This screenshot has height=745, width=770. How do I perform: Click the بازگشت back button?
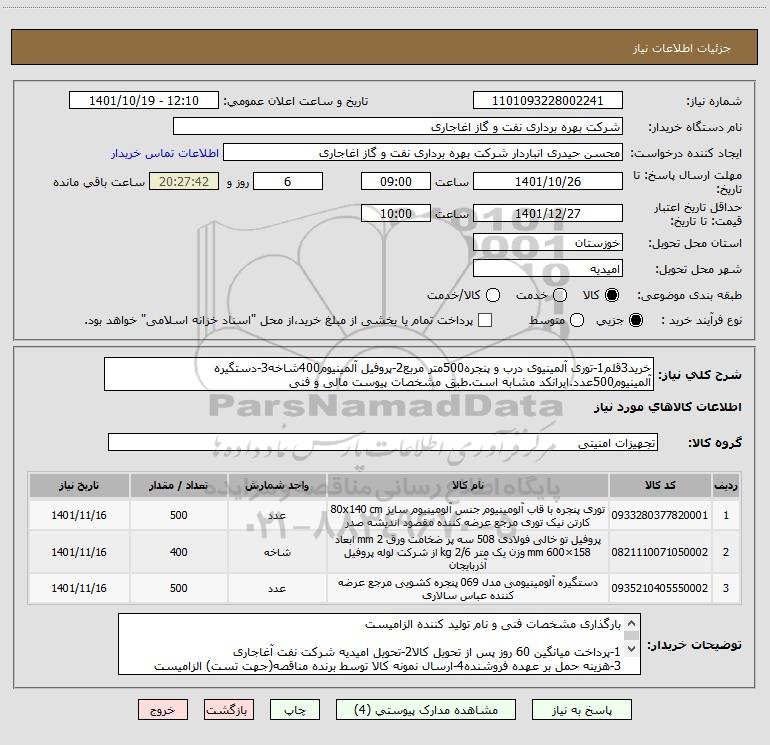point(229,710)
